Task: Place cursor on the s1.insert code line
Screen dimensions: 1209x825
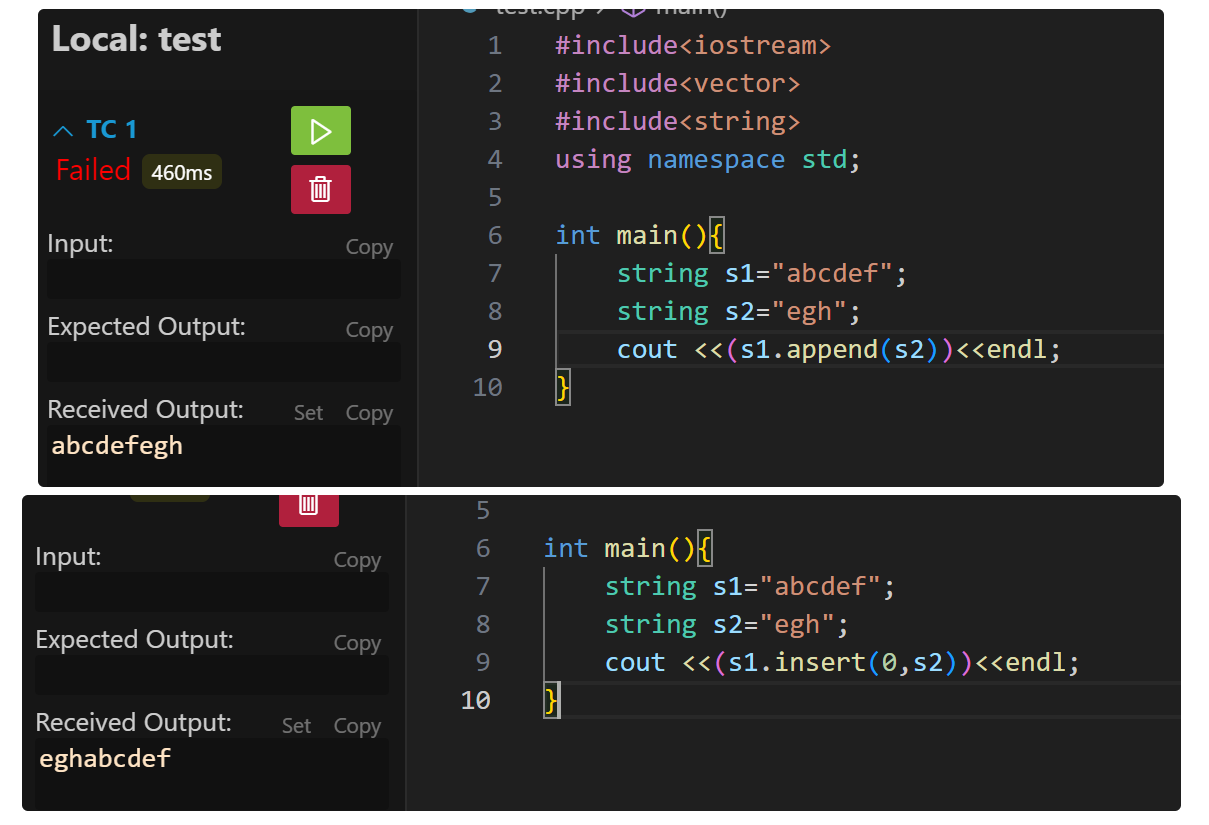Action: coord(842,663)
